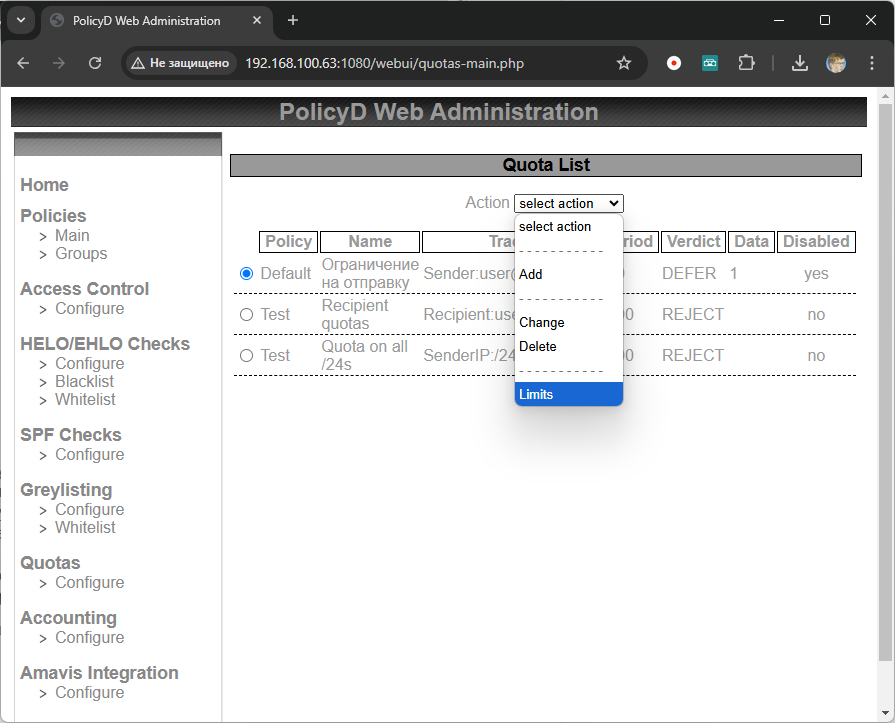Image resolution: width=895 pixels, height=723 pixels.
Task: Choose 'select action' option in dropdown list
Action: [x=569, y=227]
